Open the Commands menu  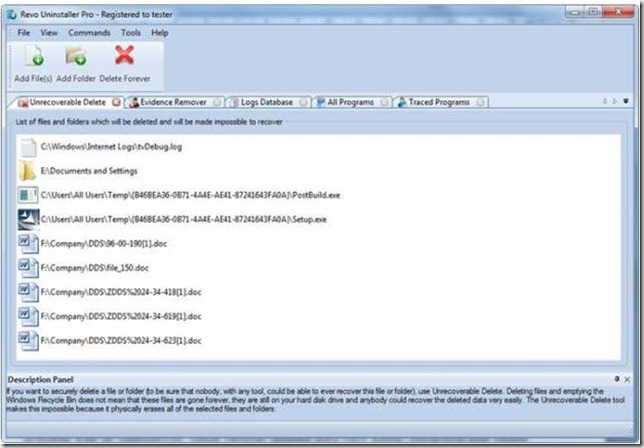click(89, 33)
